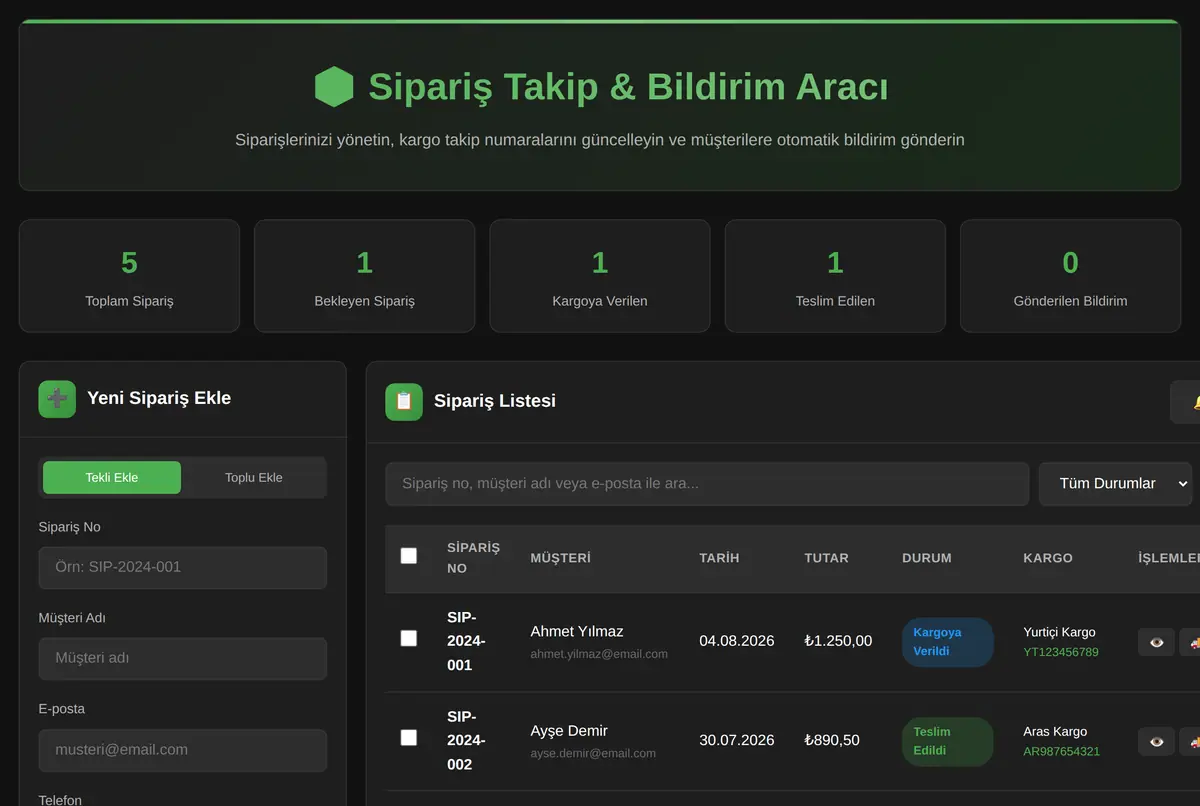Click the Aras Kargo carrier name
The width and height of the screenshot is (1200, 806).
[x=1055, y=732]
